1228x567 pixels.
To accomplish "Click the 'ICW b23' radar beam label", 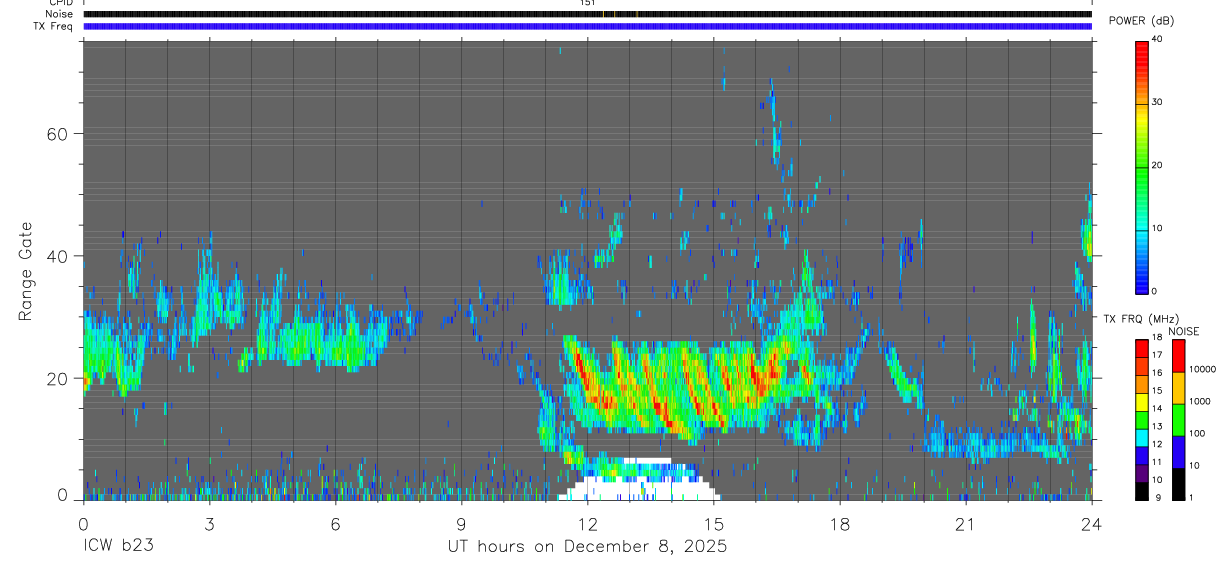I will 118,547.
